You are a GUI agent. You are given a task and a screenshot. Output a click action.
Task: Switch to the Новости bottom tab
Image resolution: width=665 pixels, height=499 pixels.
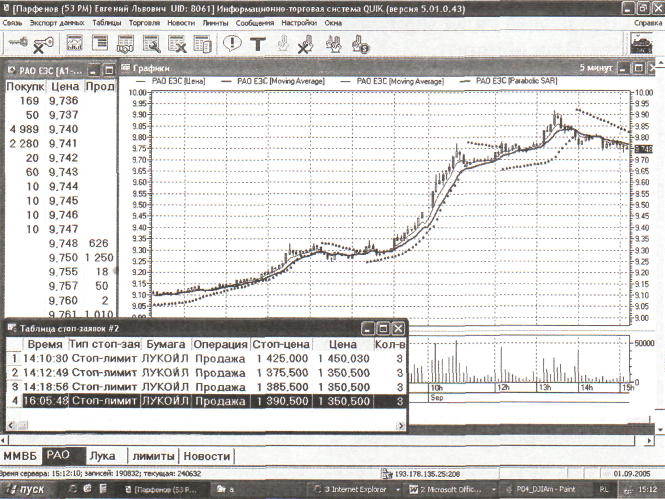pos(207,456)
